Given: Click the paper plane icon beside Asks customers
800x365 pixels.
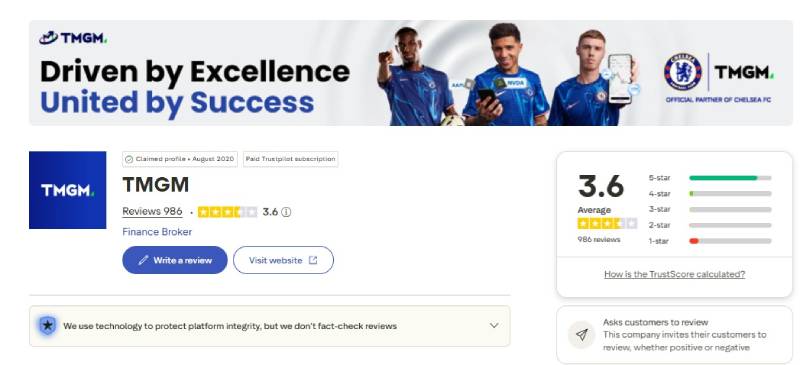Looking at the screenshot, I should [x=582, y=335].
